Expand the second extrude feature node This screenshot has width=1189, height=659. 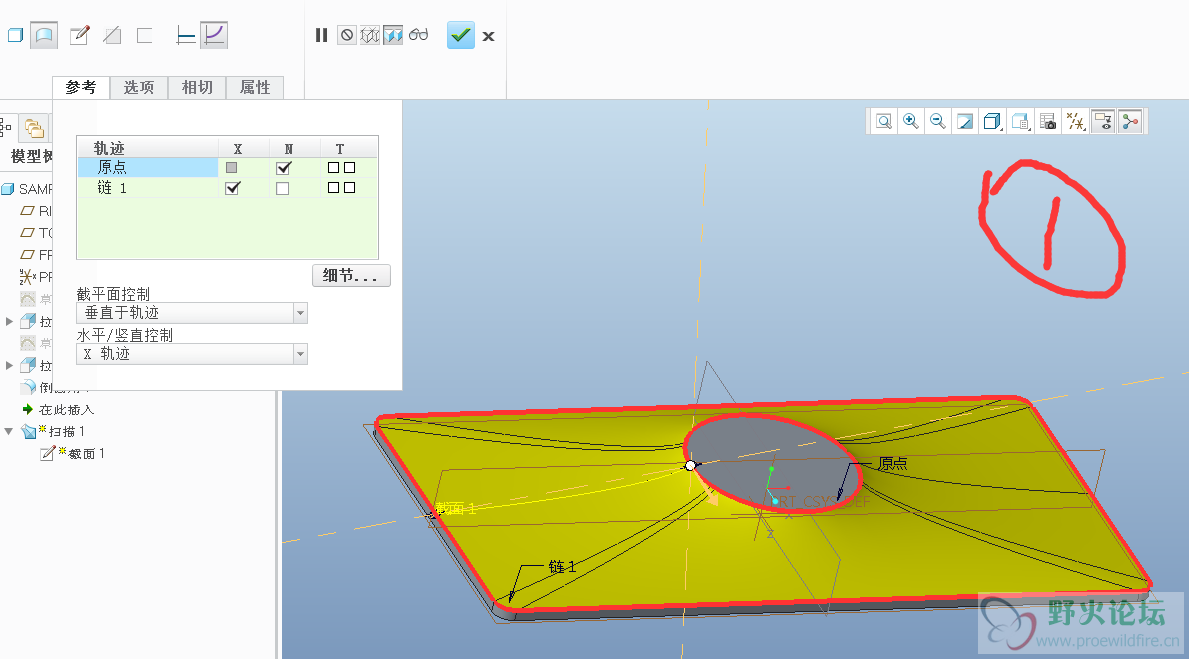(x=9, y=366)
